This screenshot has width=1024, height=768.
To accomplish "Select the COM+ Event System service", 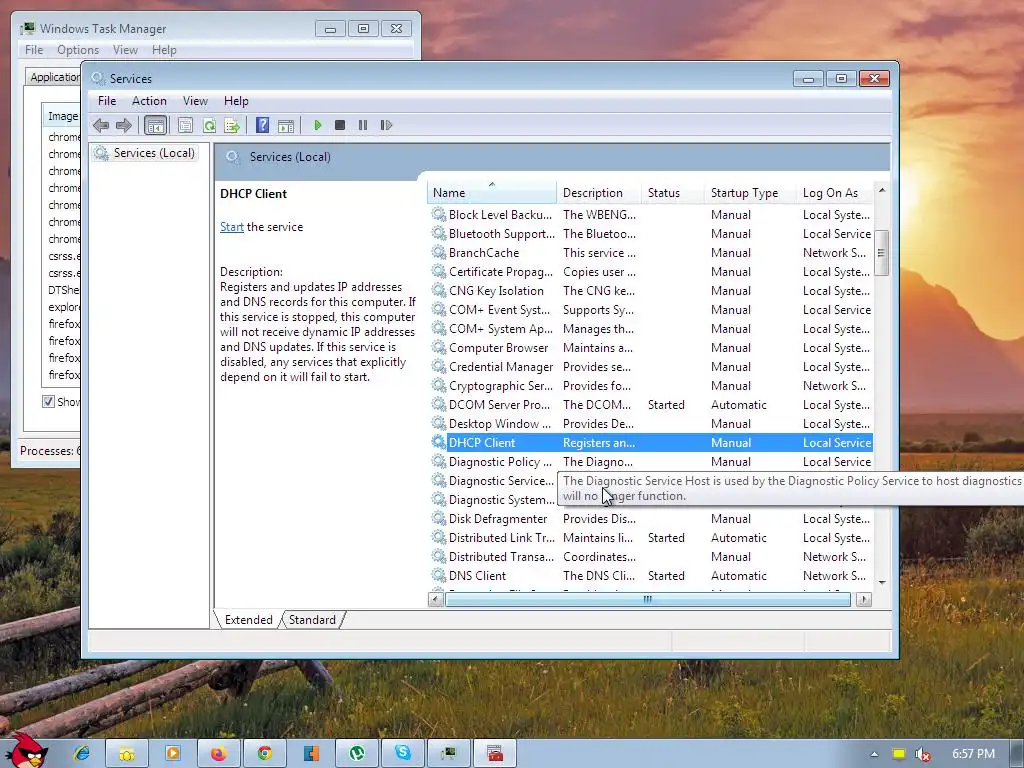I will pos(651,310).
